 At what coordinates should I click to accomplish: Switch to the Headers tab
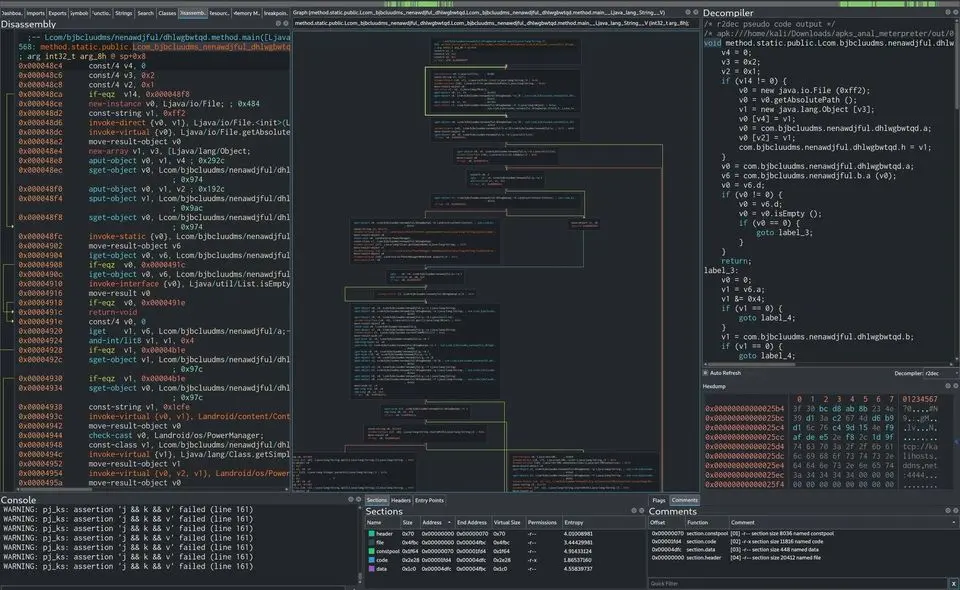click(401, 500)
